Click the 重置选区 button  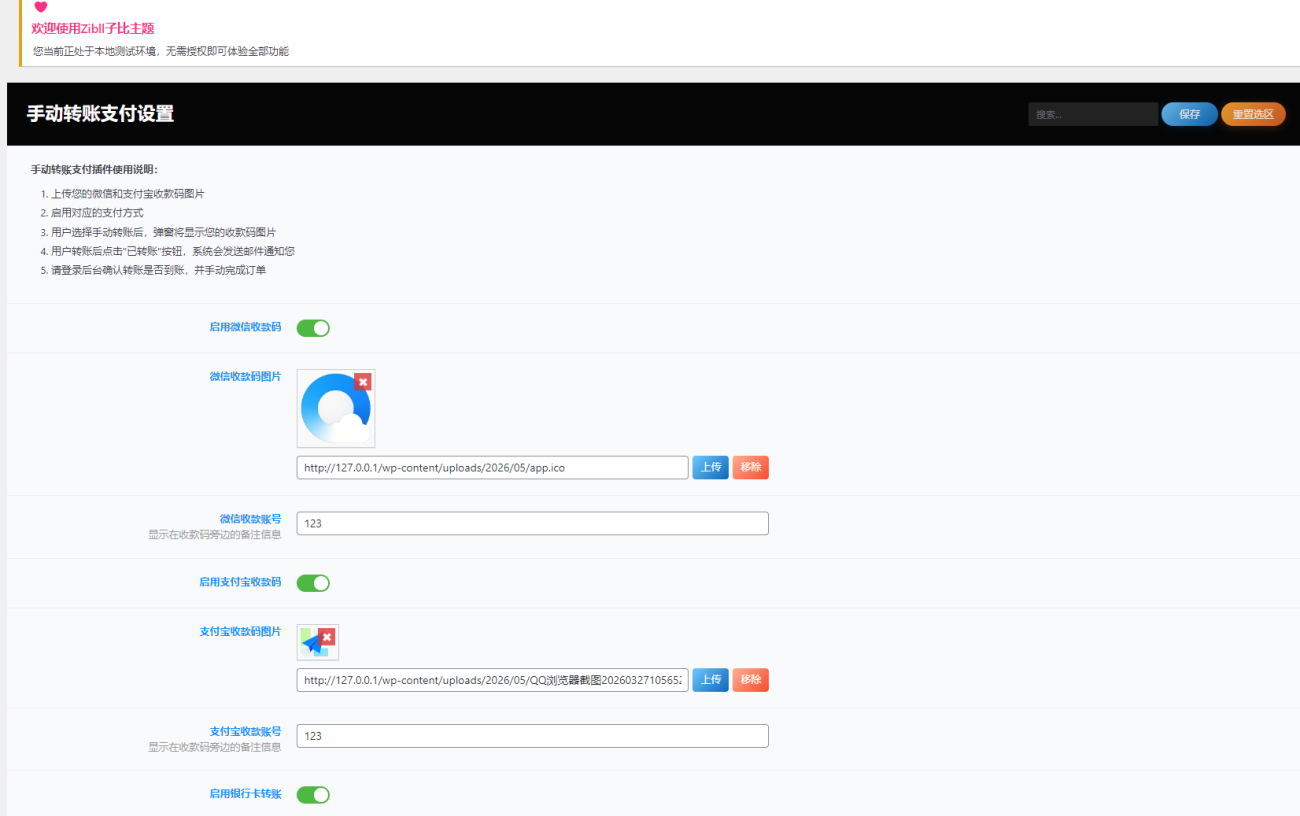pyautogui.click(x=1253, y=114)
